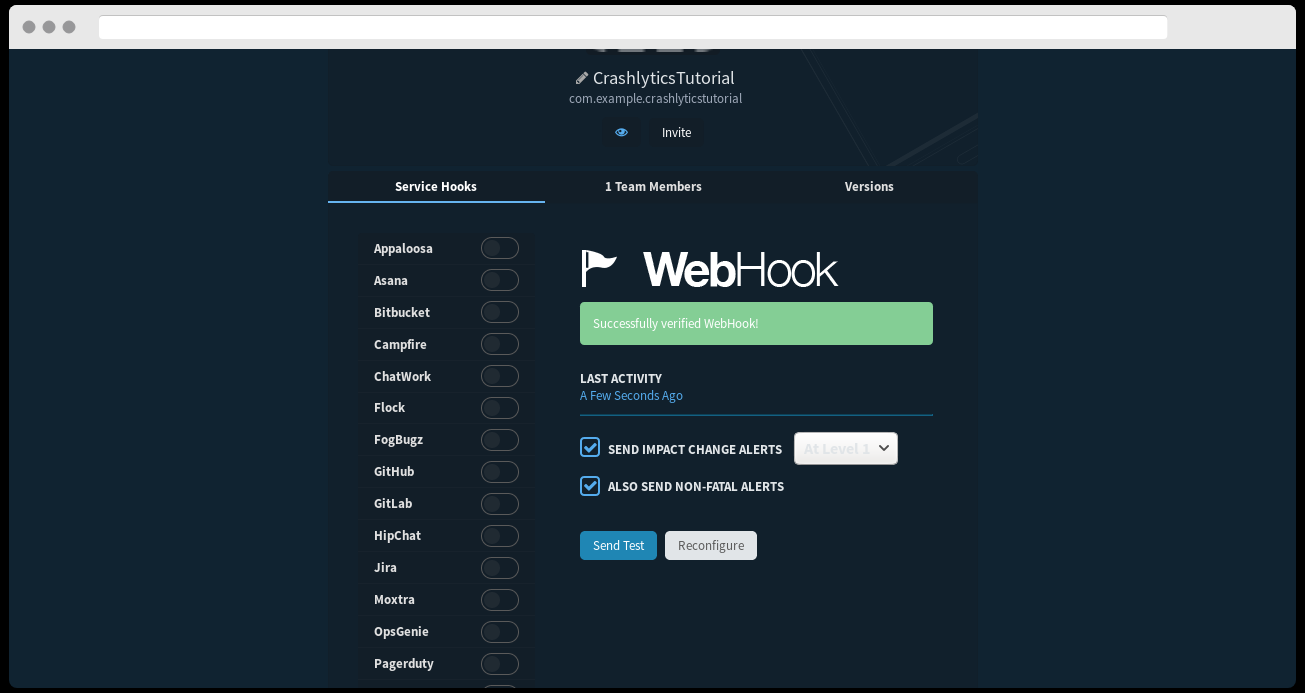
Task: Click the Last Activity heading
Action: [621, 379]
